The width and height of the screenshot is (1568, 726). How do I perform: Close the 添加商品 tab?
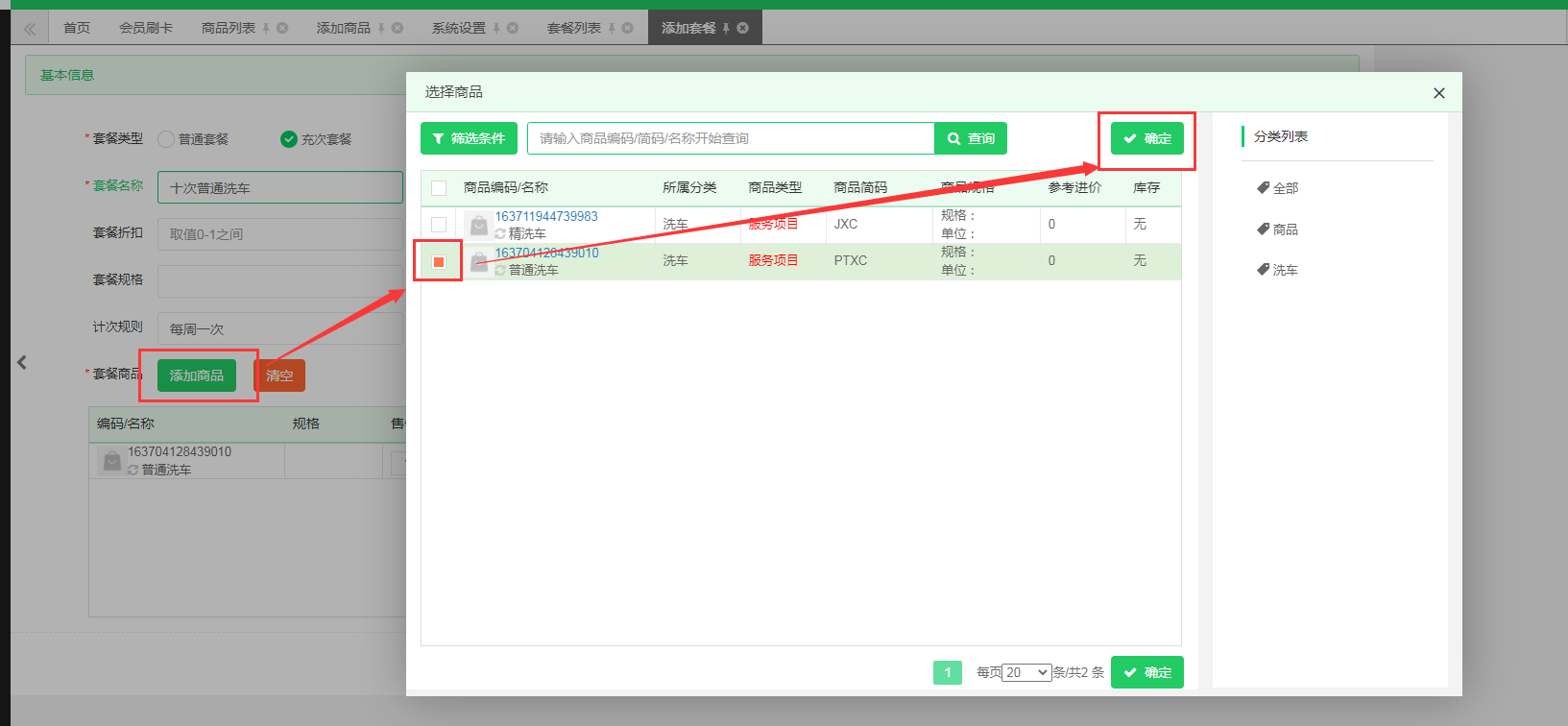click(398, 28)
